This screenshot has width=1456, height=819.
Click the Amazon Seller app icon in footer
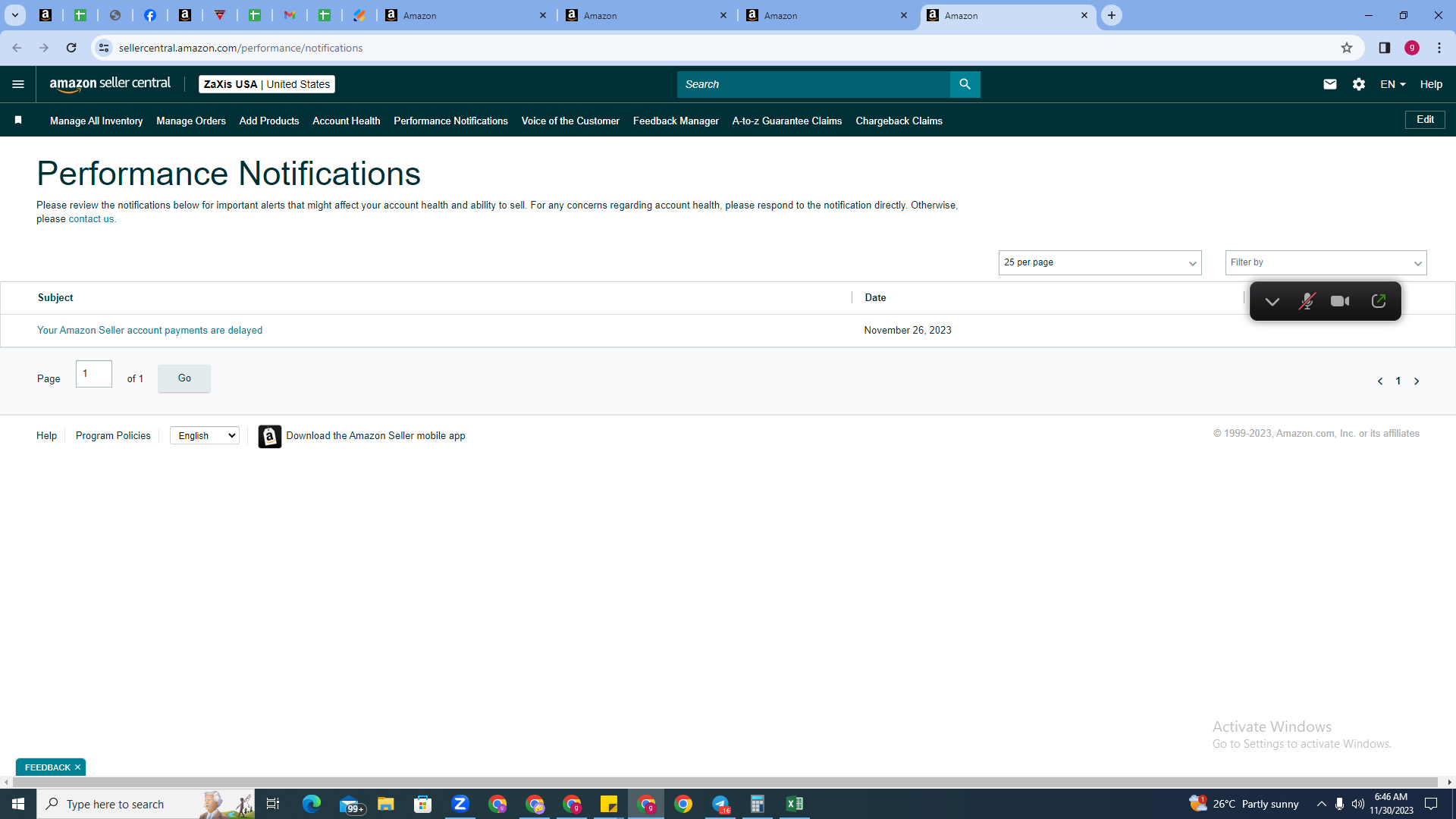270,436
